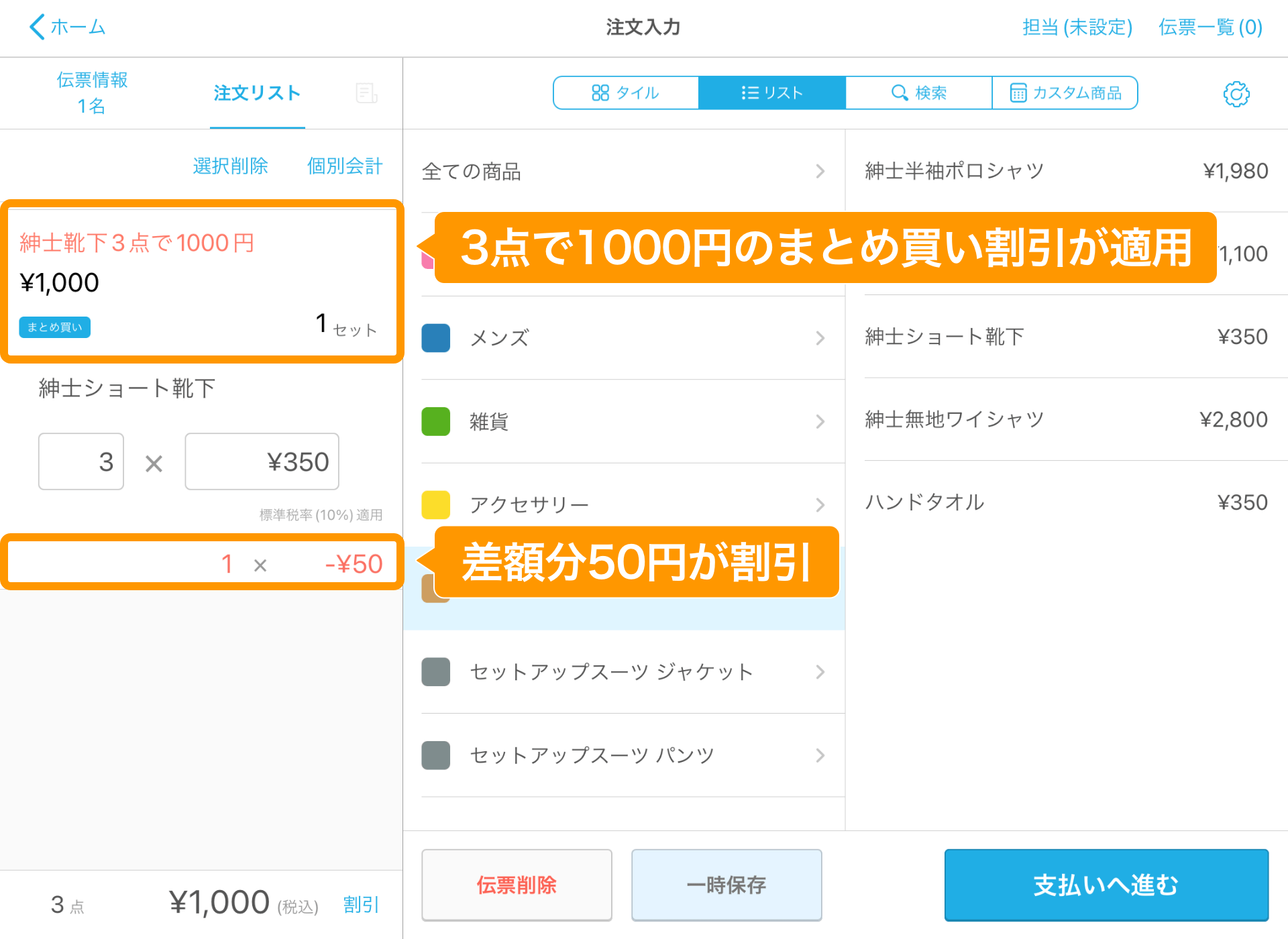Open the 雑貨 category chevron
1288x939 pixels.
coord(820,422)
